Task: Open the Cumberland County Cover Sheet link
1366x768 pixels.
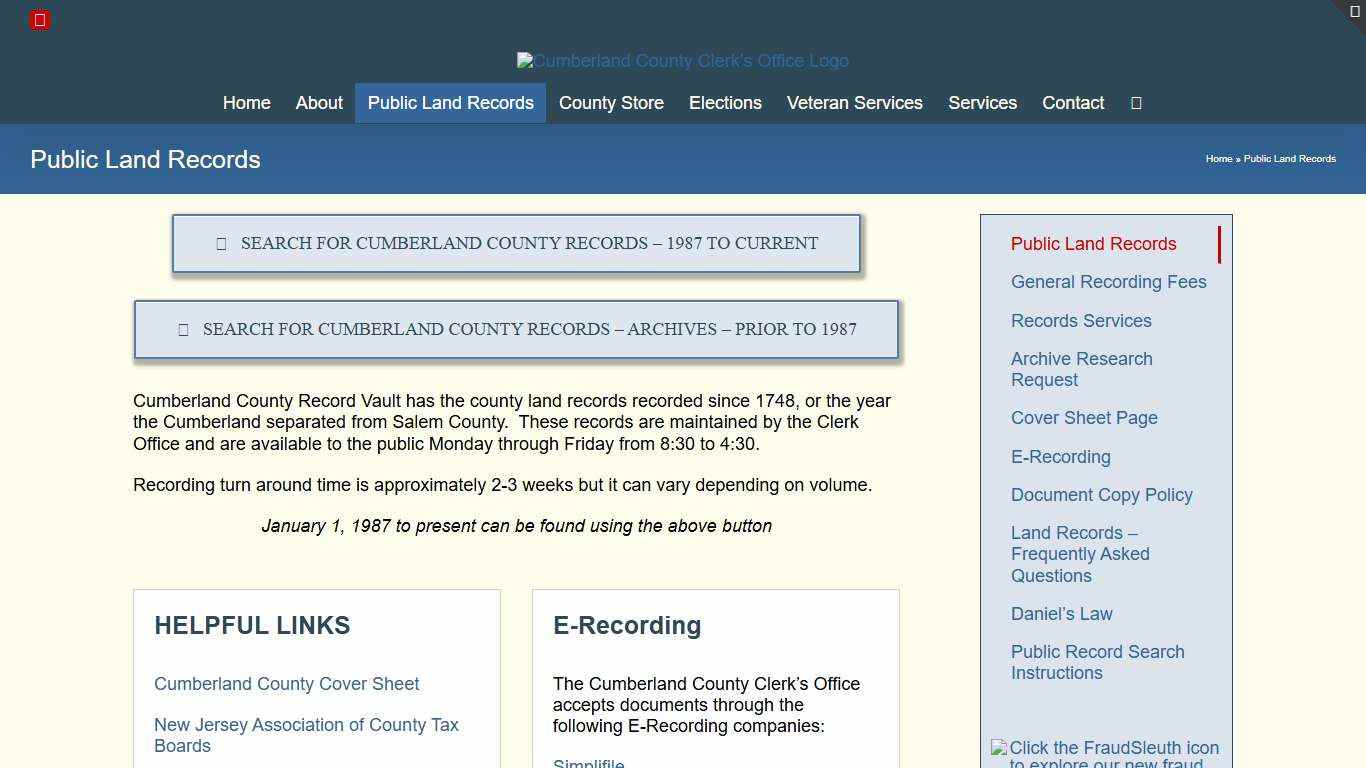Action: click(x=286, y=684)
